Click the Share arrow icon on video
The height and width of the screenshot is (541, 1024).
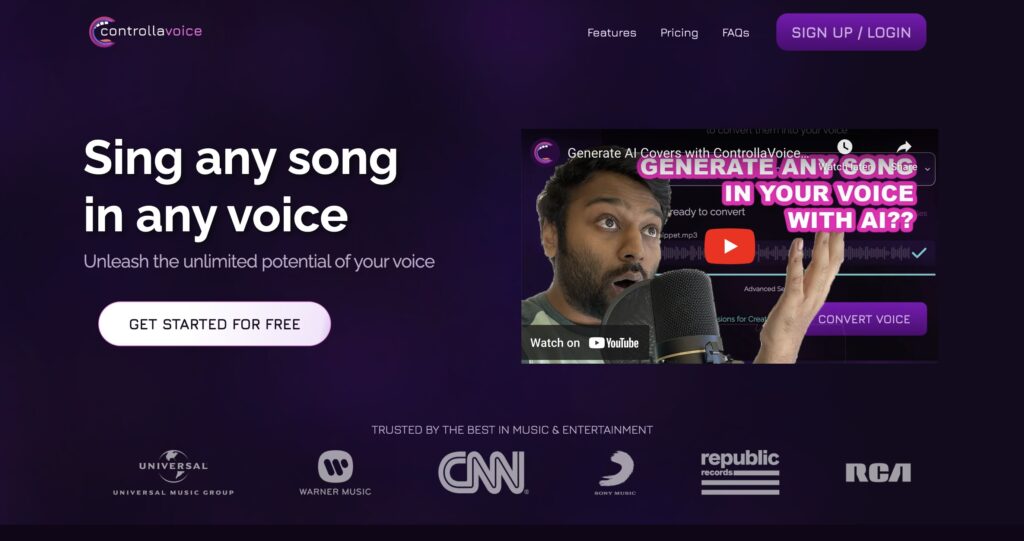[904, 147]
